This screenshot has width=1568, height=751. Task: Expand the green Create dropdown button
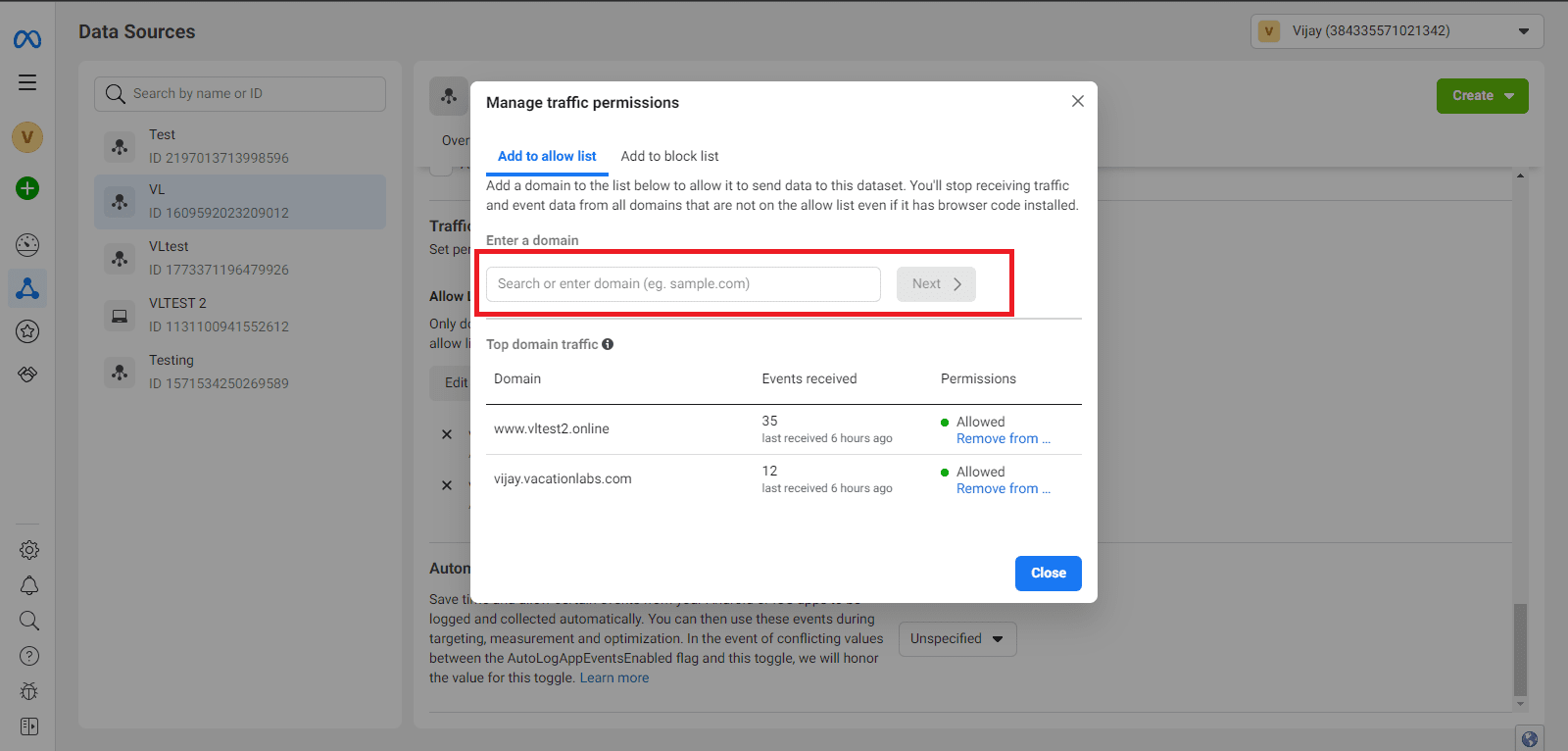click(x=1482, y=96)
